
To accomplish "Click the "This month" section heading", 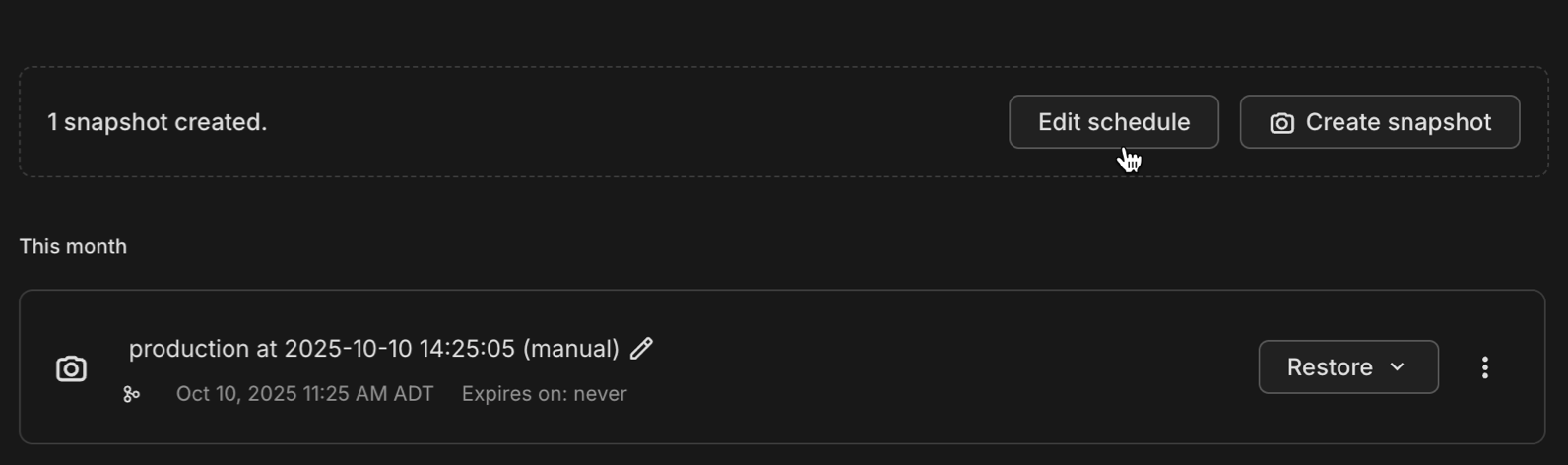I will point(73,246).
